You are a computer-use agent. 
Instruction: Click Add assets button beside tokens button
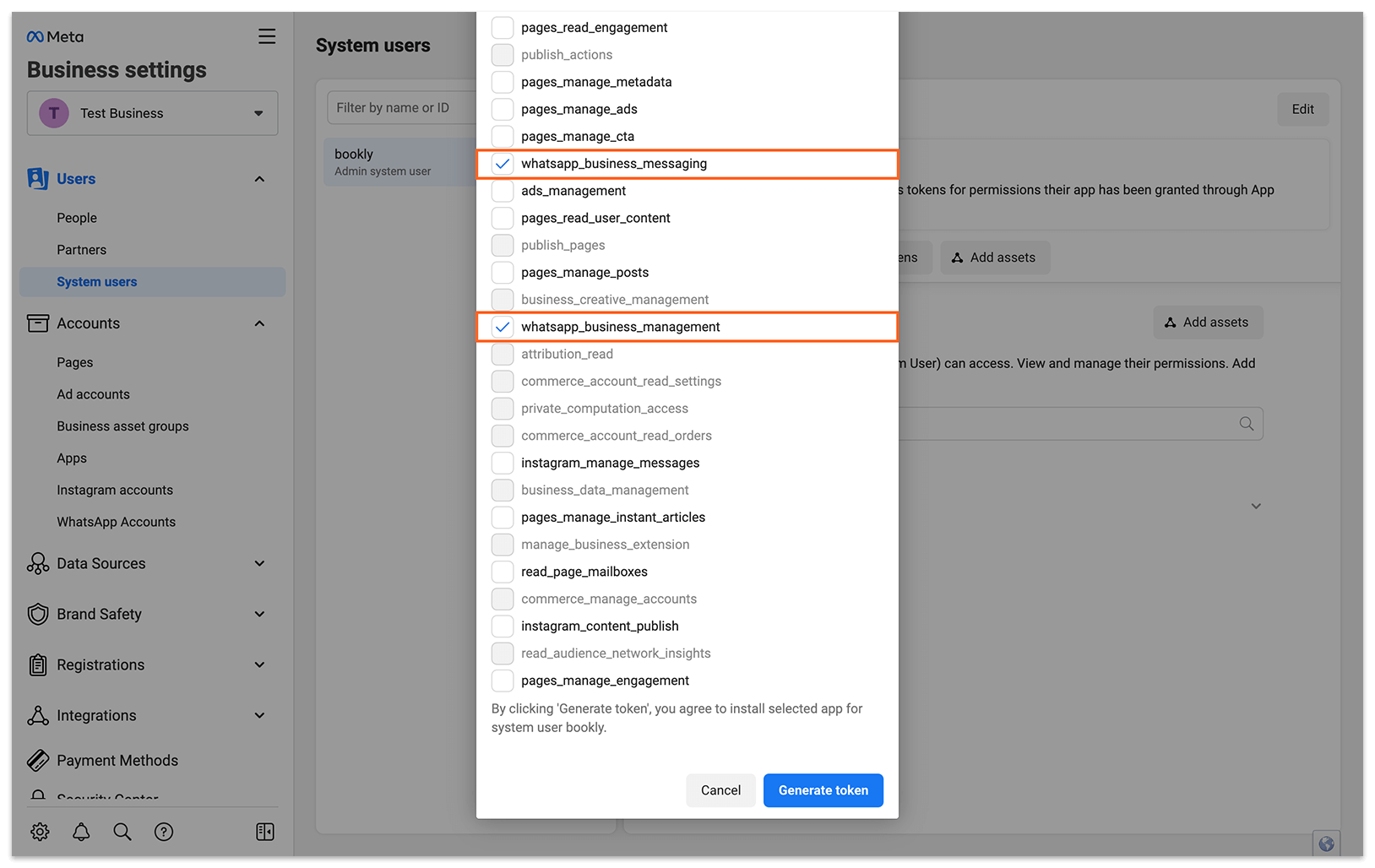click(995, 258)
